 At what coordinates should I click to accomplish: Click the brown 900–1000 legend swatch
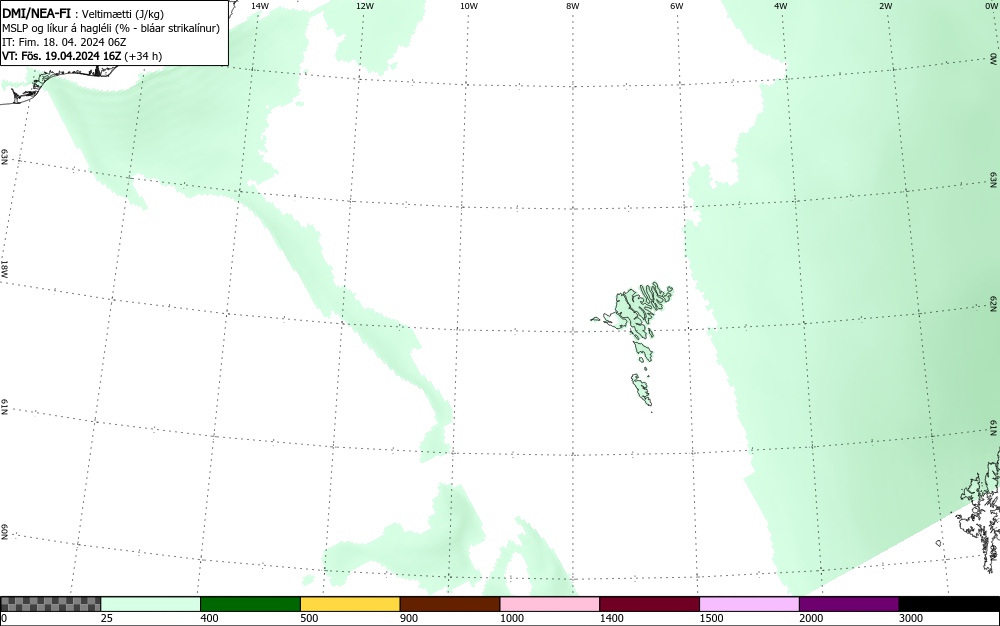(450, 604)
